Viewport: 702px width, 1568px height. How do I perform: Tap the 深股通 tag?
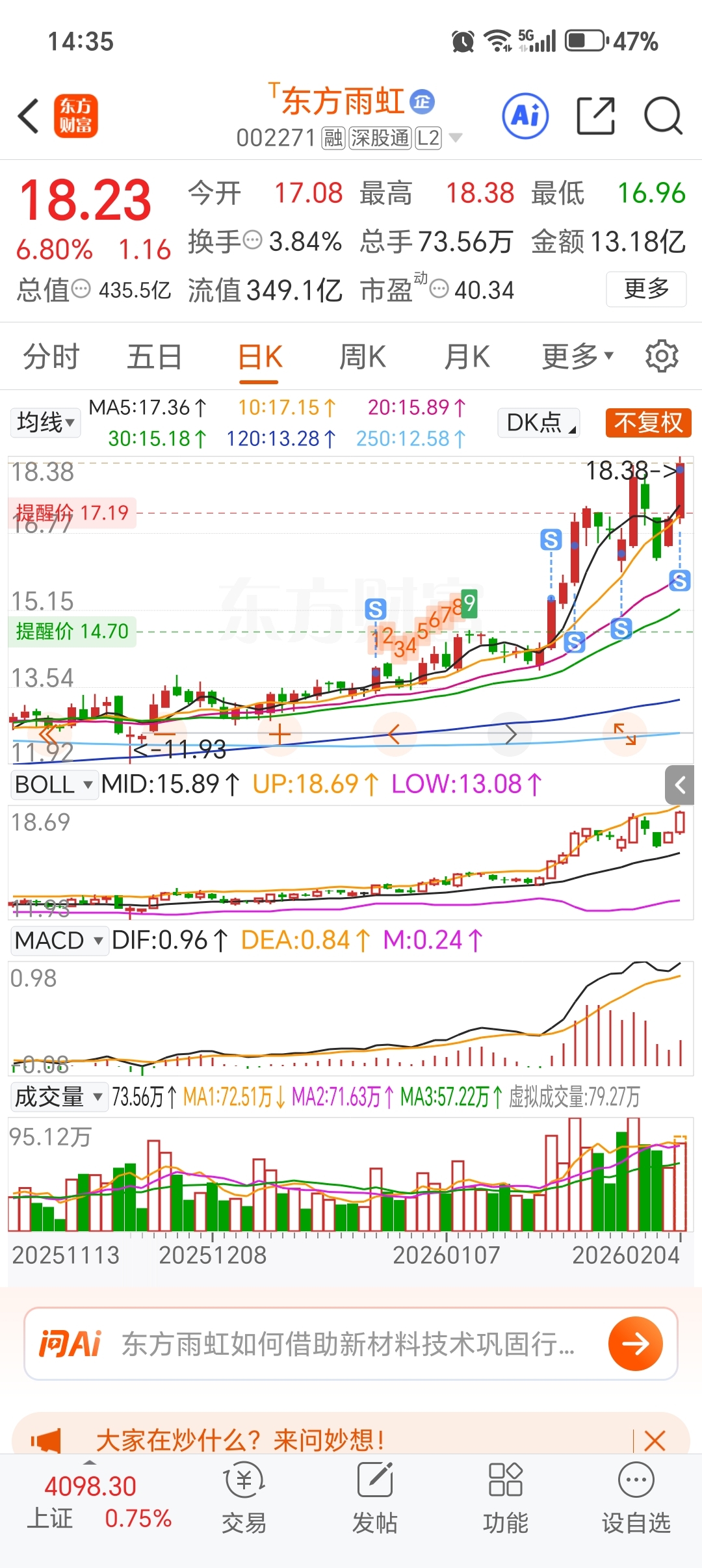pos(380,138)
